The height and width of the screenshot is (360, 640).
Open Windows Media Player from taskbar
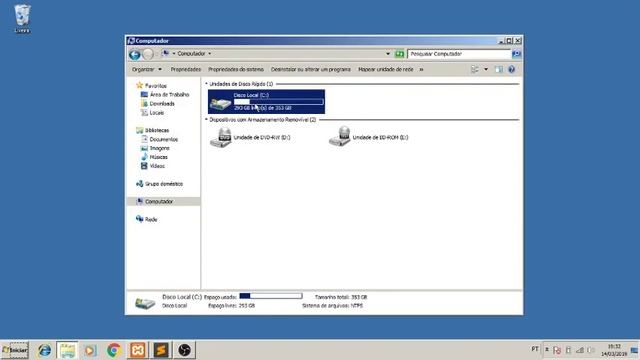90,350
